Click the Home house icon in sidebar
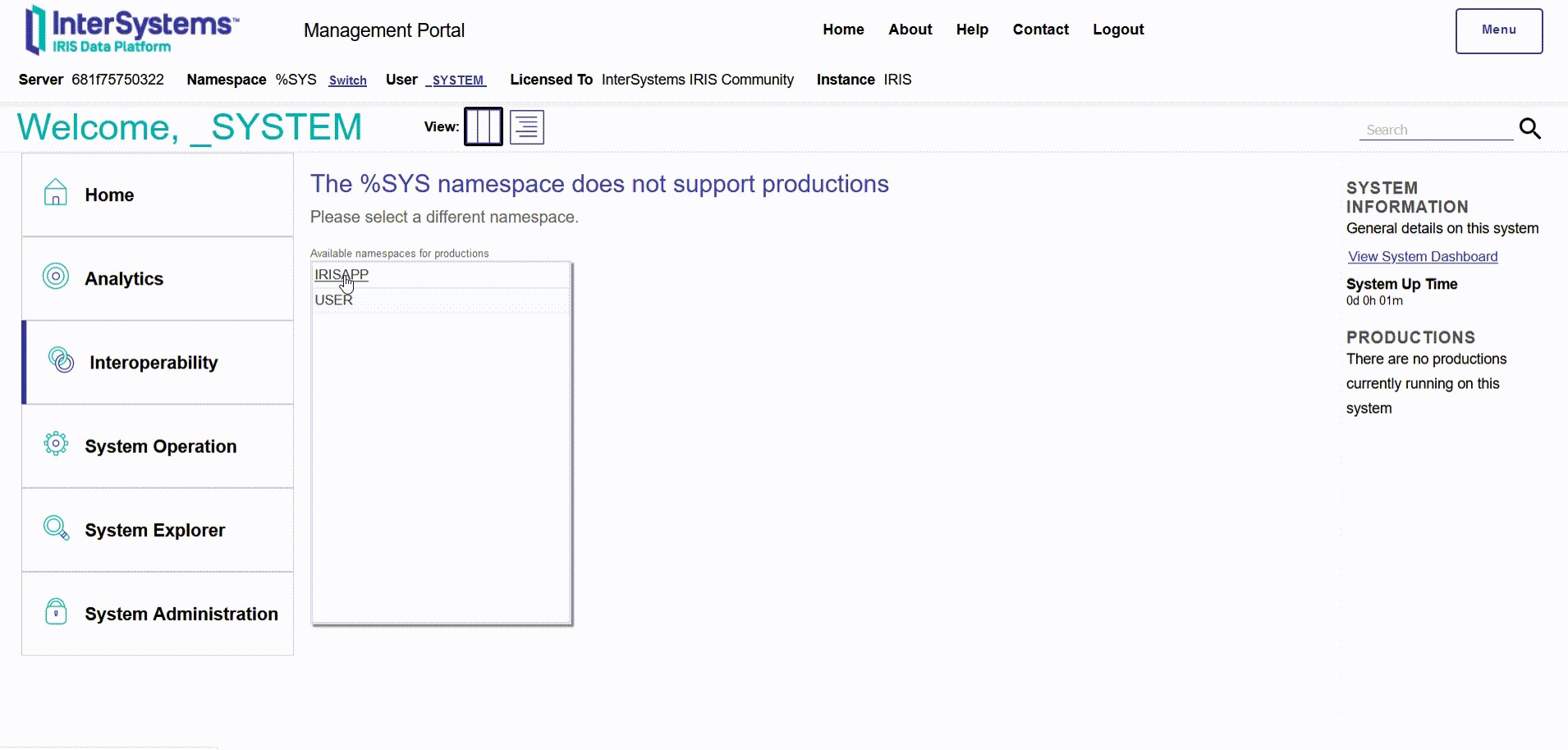The height and width of the screenshot is (750, 1568). tap(56, 193)
